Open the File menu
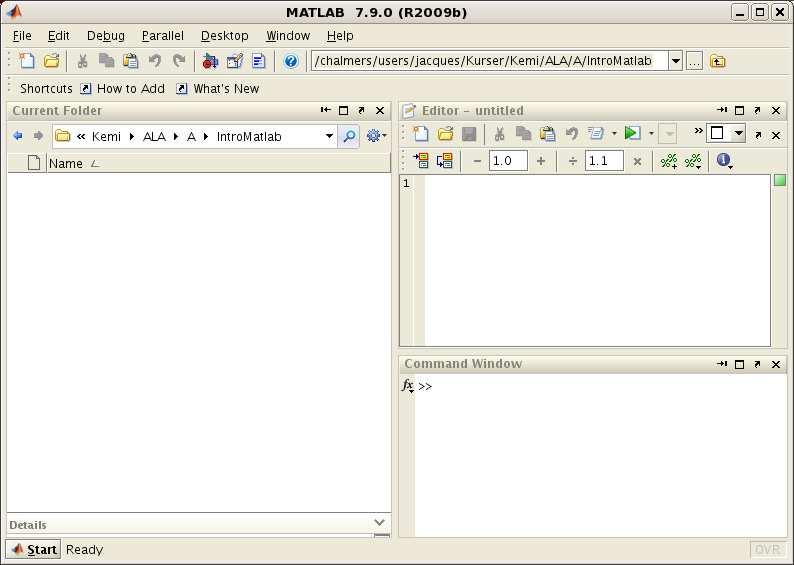 click(x=22, y=36)
